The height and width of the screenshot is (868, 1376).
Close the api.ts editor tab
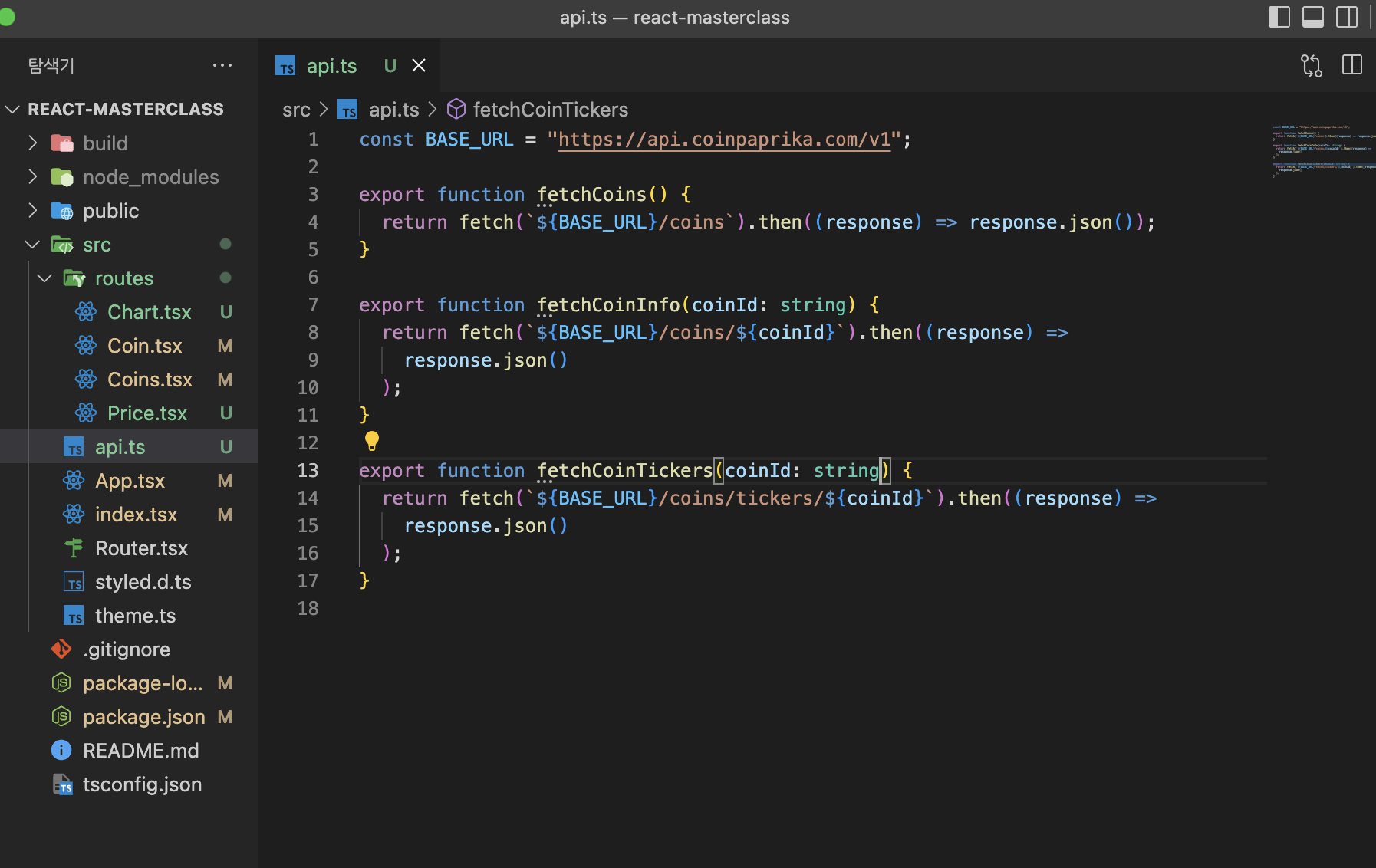(x=419, y=66)
